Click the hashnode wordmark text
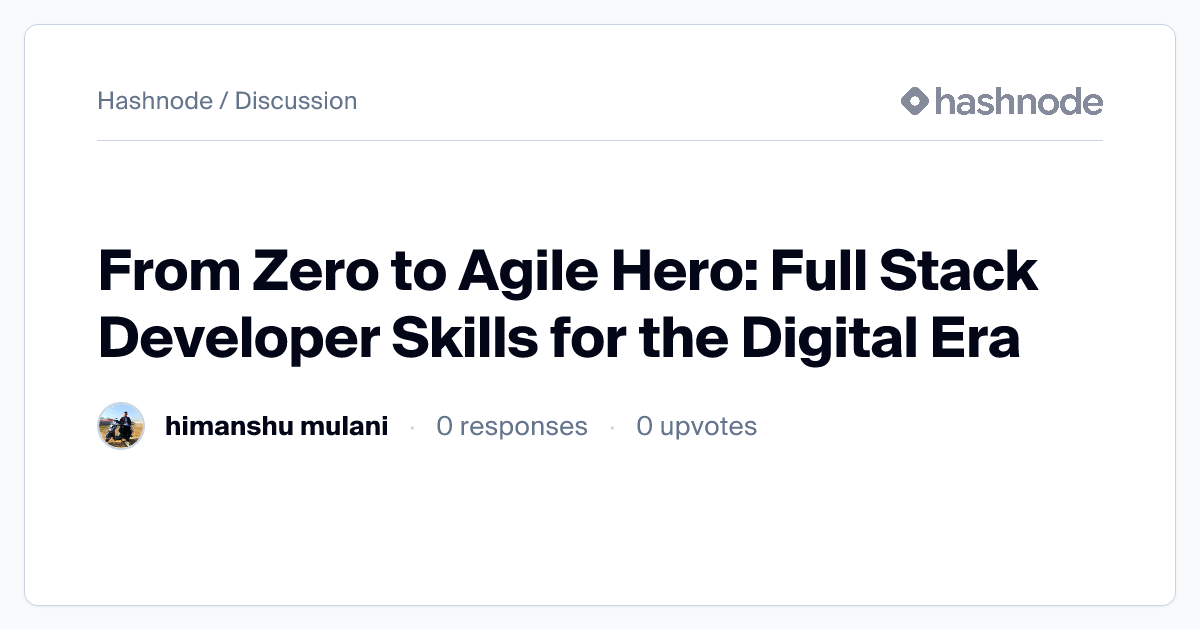Image resolution: width=1200 pixels, height=630 pixels. pos(1018,101)
